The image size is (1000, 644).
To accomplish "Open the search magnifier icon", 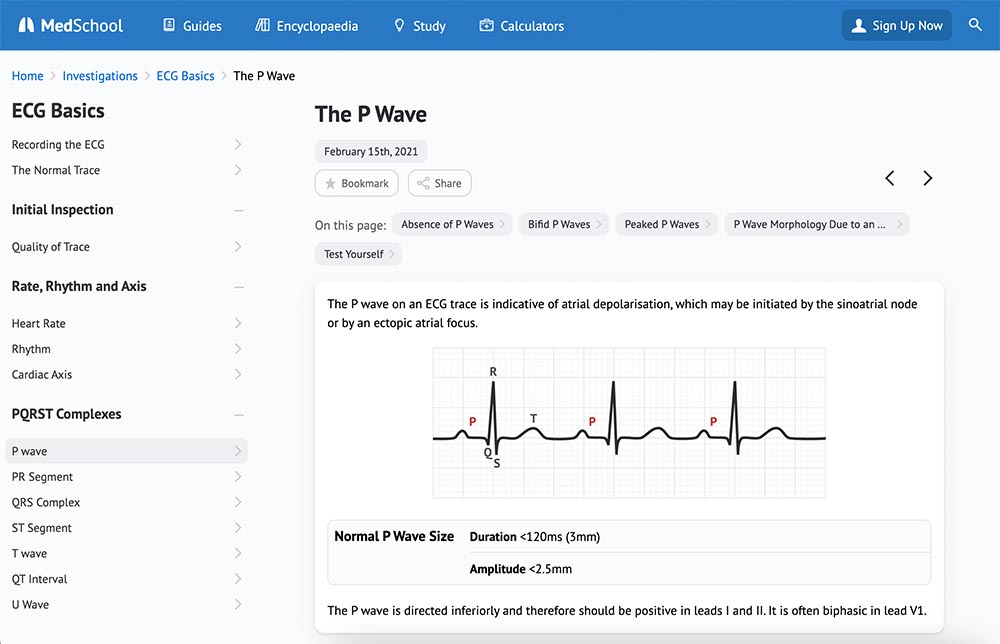I will coord(975,25).
